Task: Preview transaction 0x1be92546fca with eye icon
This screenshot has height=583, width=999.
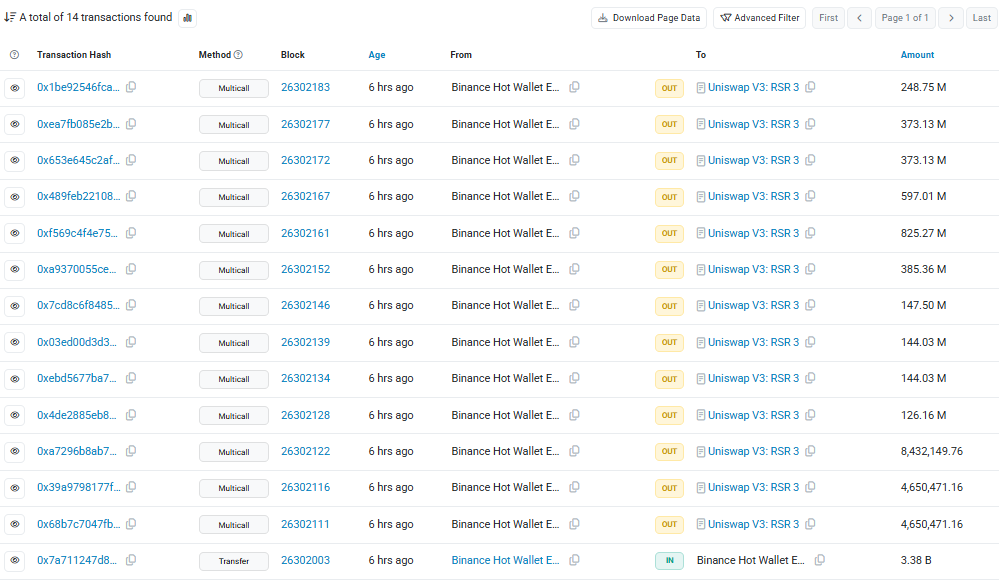Action: pyautogui.click(x=15, y=88)
